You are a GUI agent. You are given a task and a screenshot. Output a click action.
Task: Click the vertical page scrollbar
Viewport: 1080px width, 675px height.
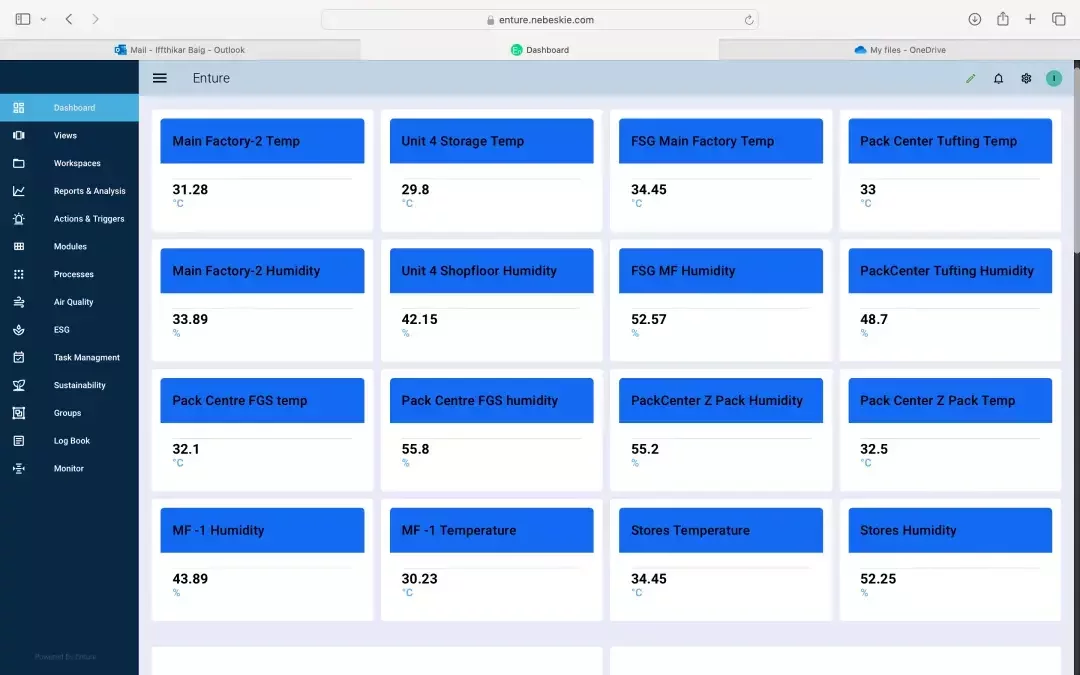click(1076, 160)
